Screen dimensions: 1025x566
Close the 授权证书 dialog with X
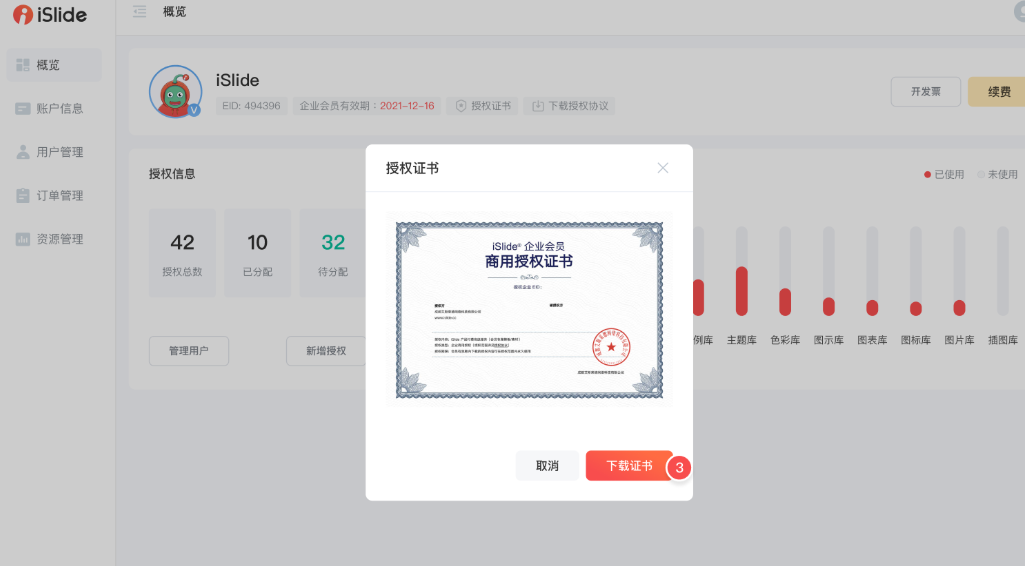[x=663, y=168]
